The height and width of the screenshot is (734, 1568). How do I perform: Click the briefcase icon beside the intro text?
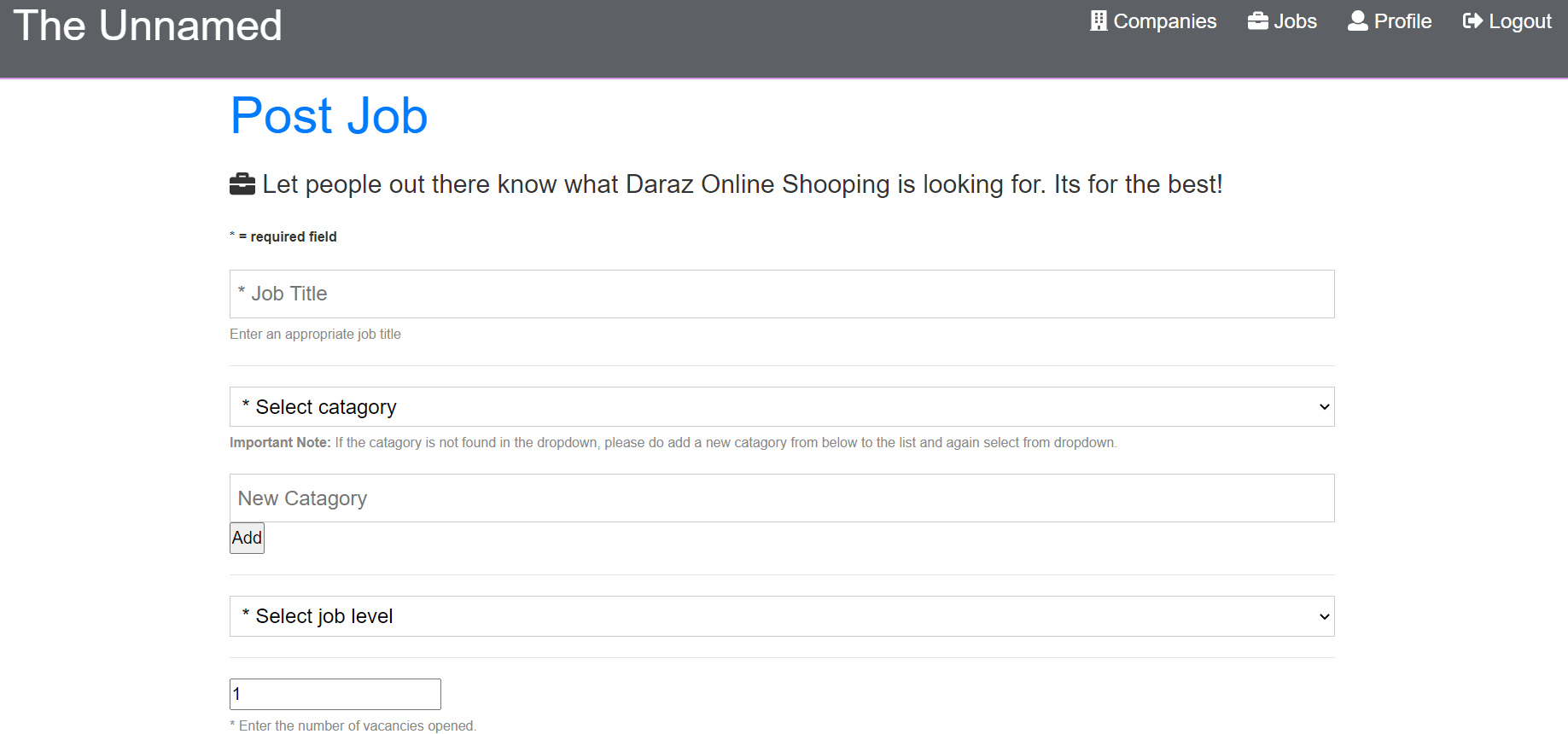(242, 183)
